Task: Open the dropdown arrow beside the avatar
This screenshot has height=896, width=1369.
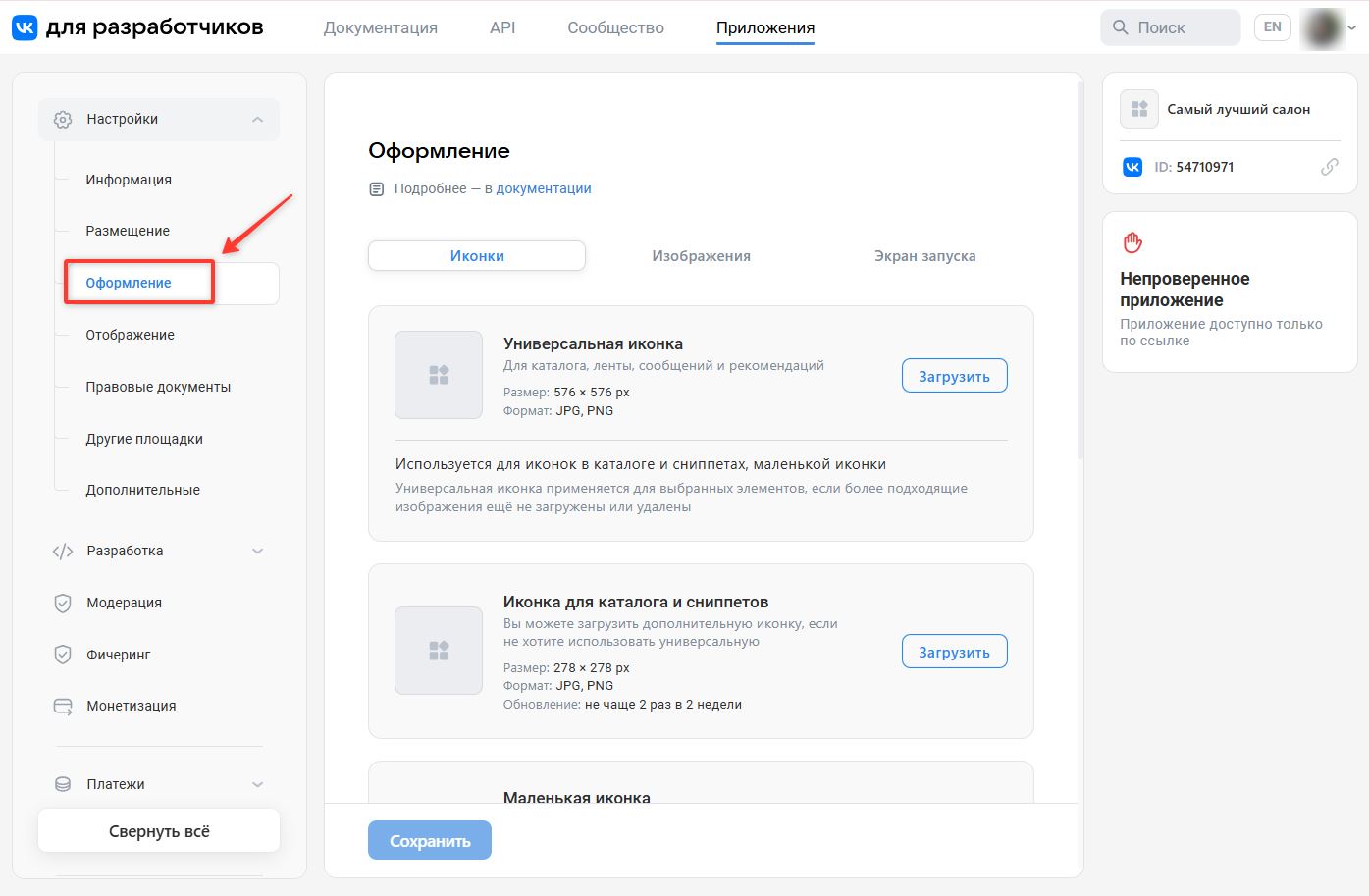Action: pyautogui.click(x=1351, y=28)
